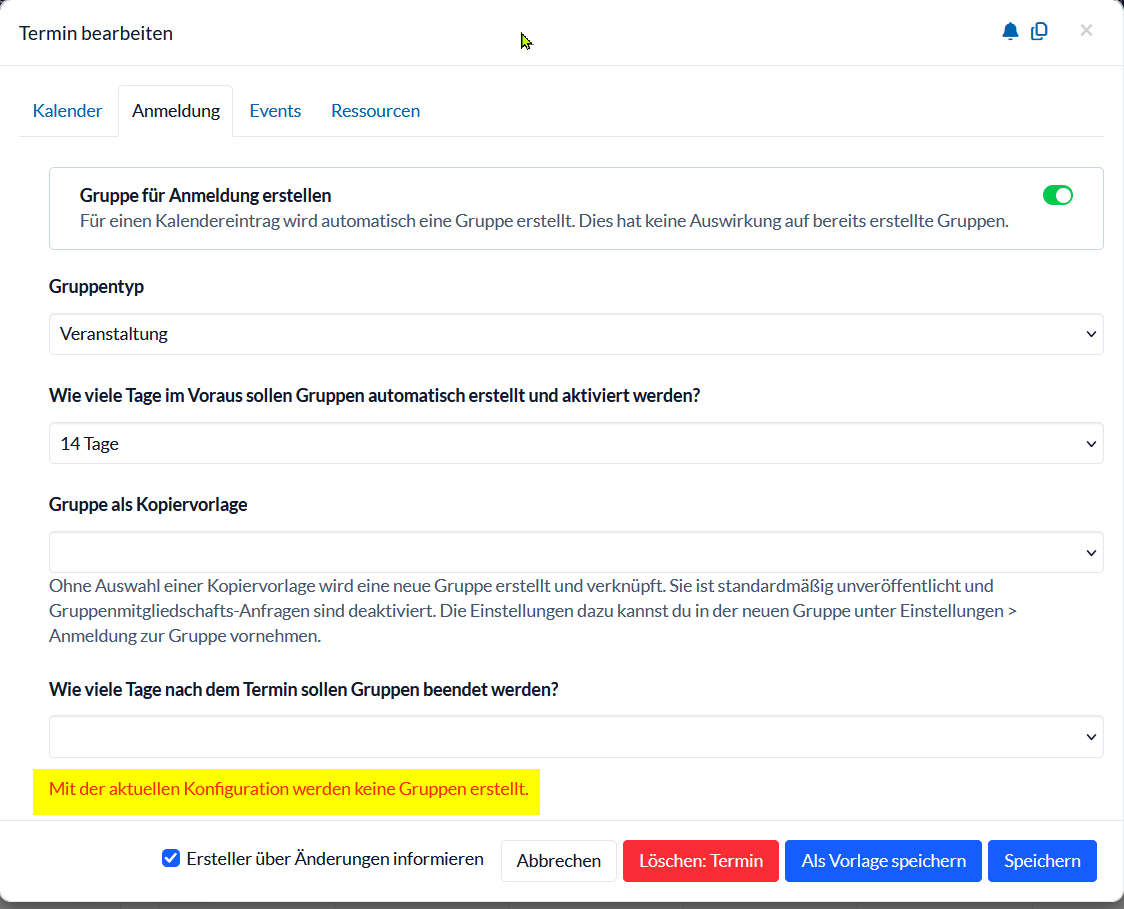Open the Gruppentyp dropdown showing Veranstaltung

click(x=576, y=334)
